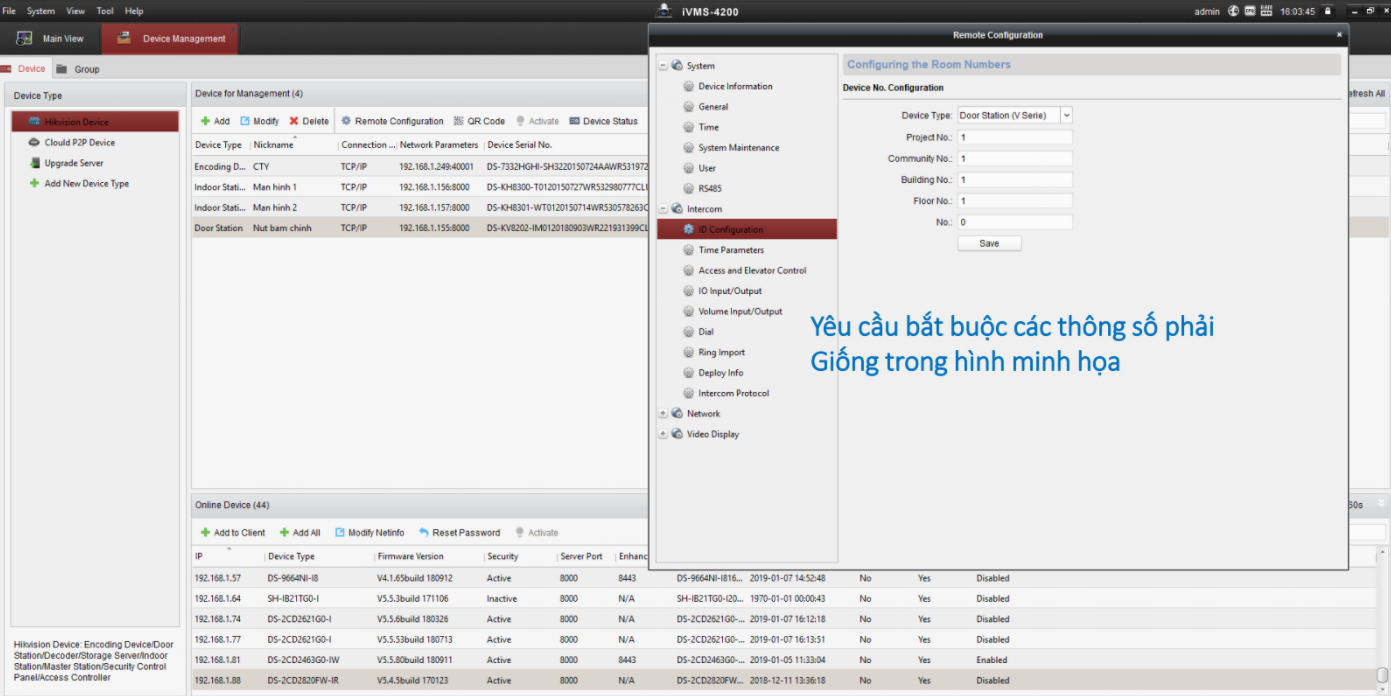This screenshot has height=696, width=1391.
Task: Collapse the System tree node
Action: click(662, 66)
